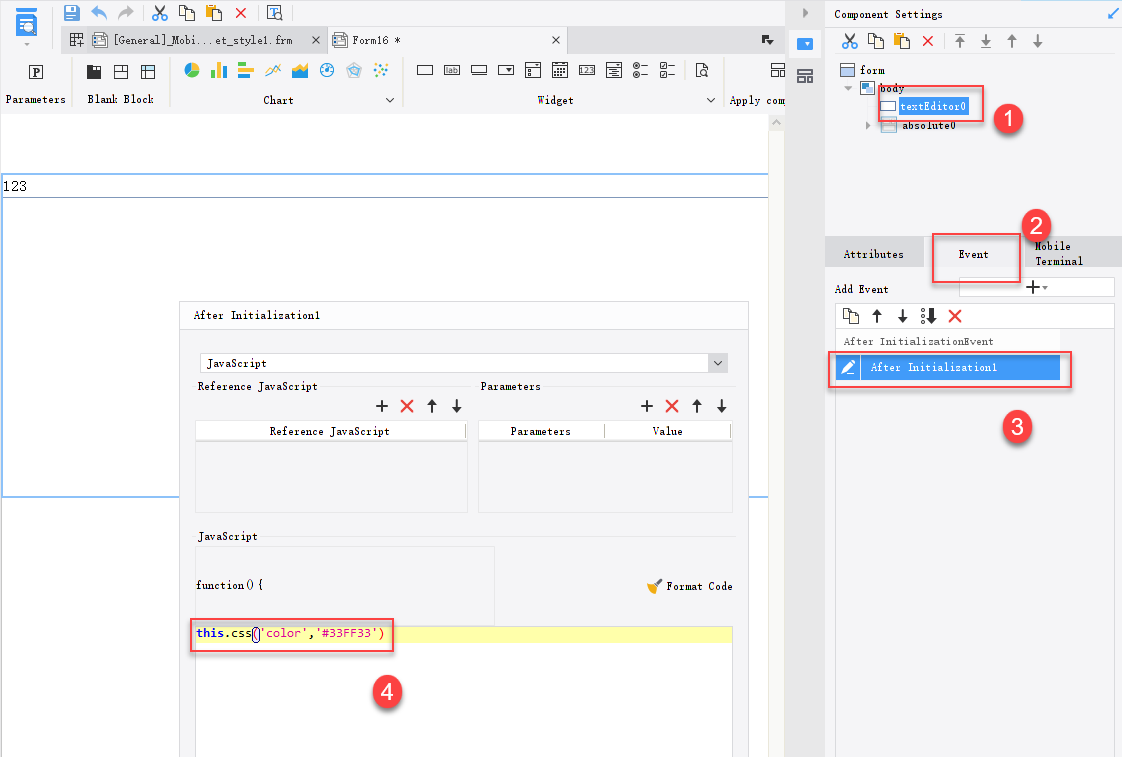Copy the selected event in the event list

tap(851, 316)
